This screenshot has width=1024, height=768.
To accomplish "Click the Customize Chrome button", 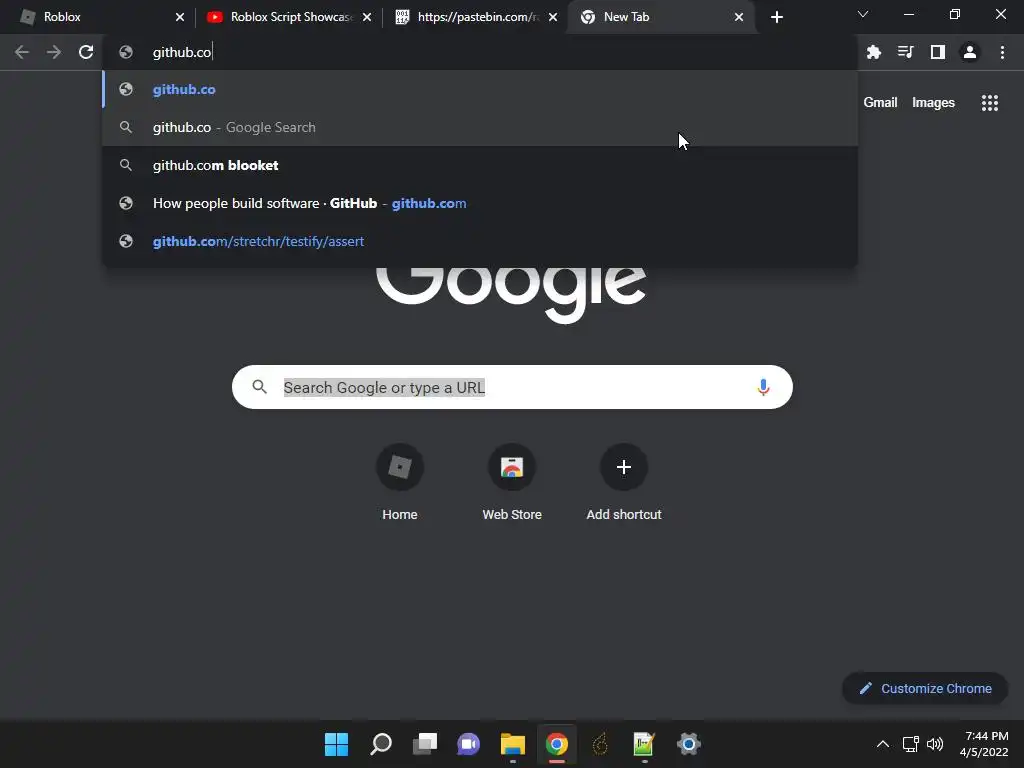I will pyautogui.click(x=925, y=688).
